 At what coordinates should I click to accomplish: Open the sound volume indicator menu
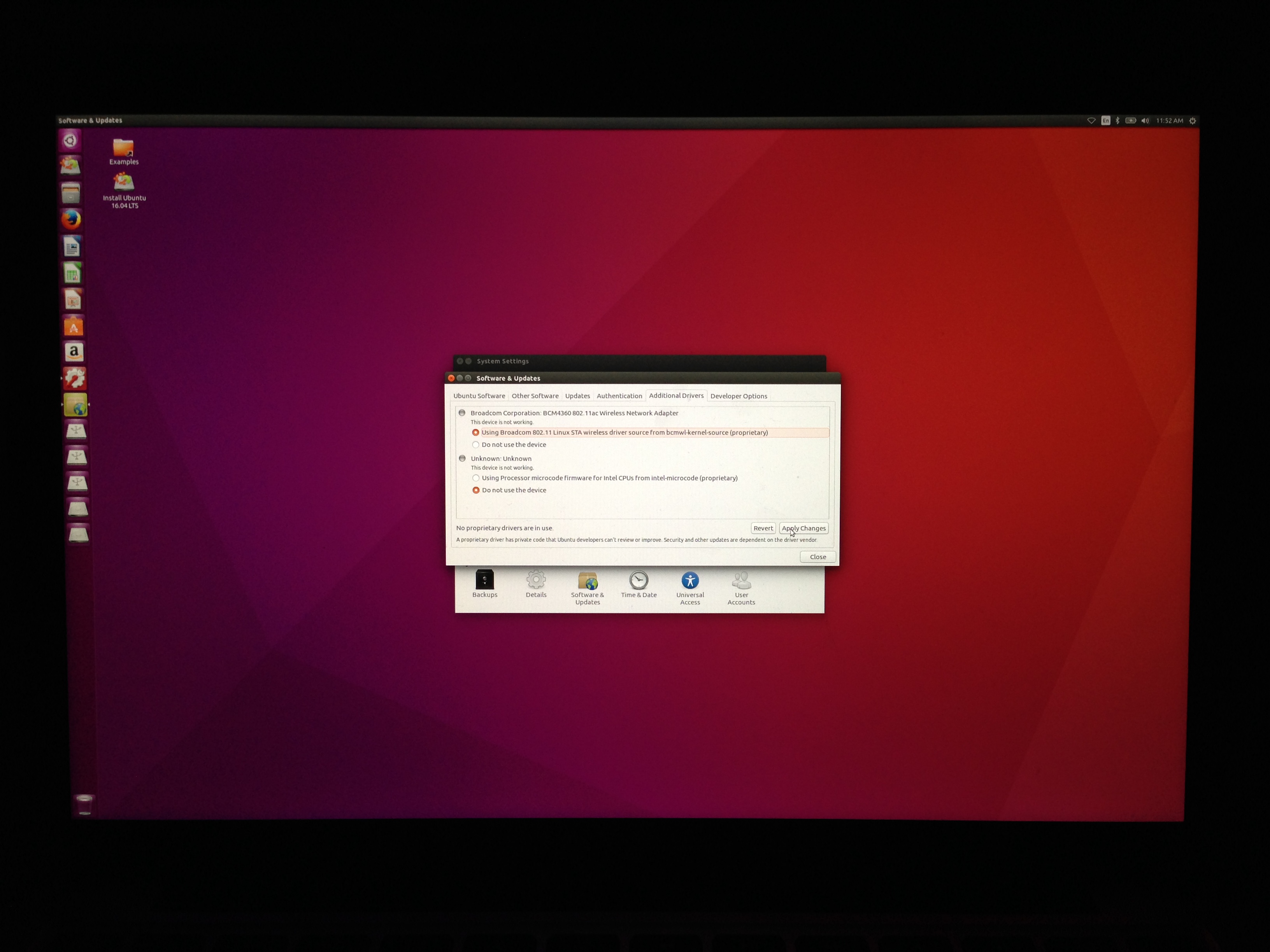pyautogui.click(x=1144, y=121)
